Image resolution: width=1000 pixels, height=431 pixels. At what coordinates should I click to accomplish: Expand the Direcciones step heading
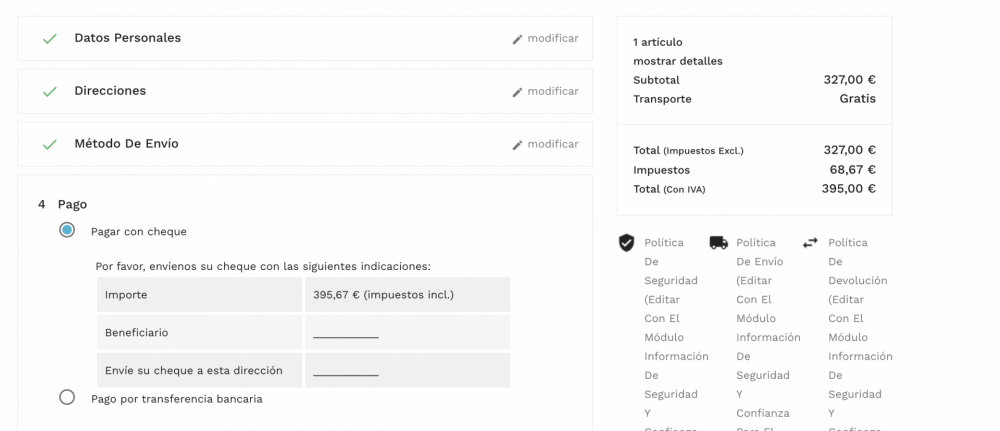click(x=110, y=91)
